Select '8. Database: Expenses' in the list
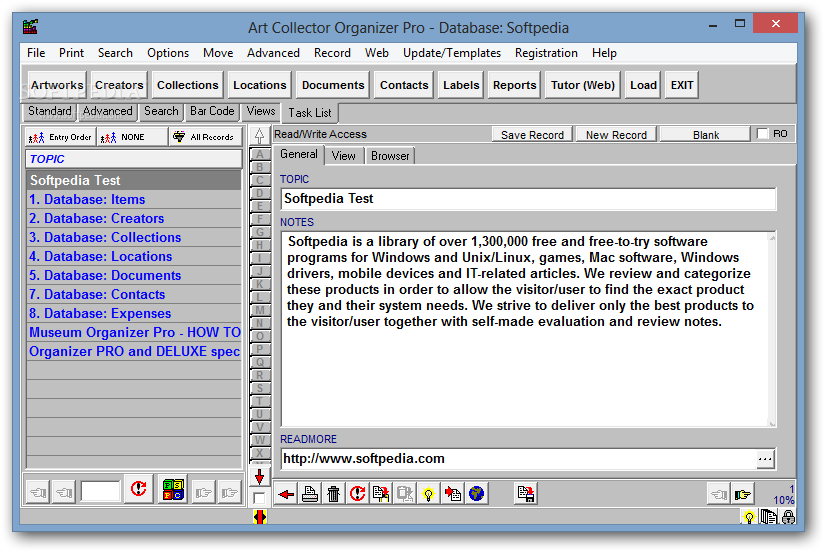The height and width of the screenshot is (552, 825). coord(134,313)
